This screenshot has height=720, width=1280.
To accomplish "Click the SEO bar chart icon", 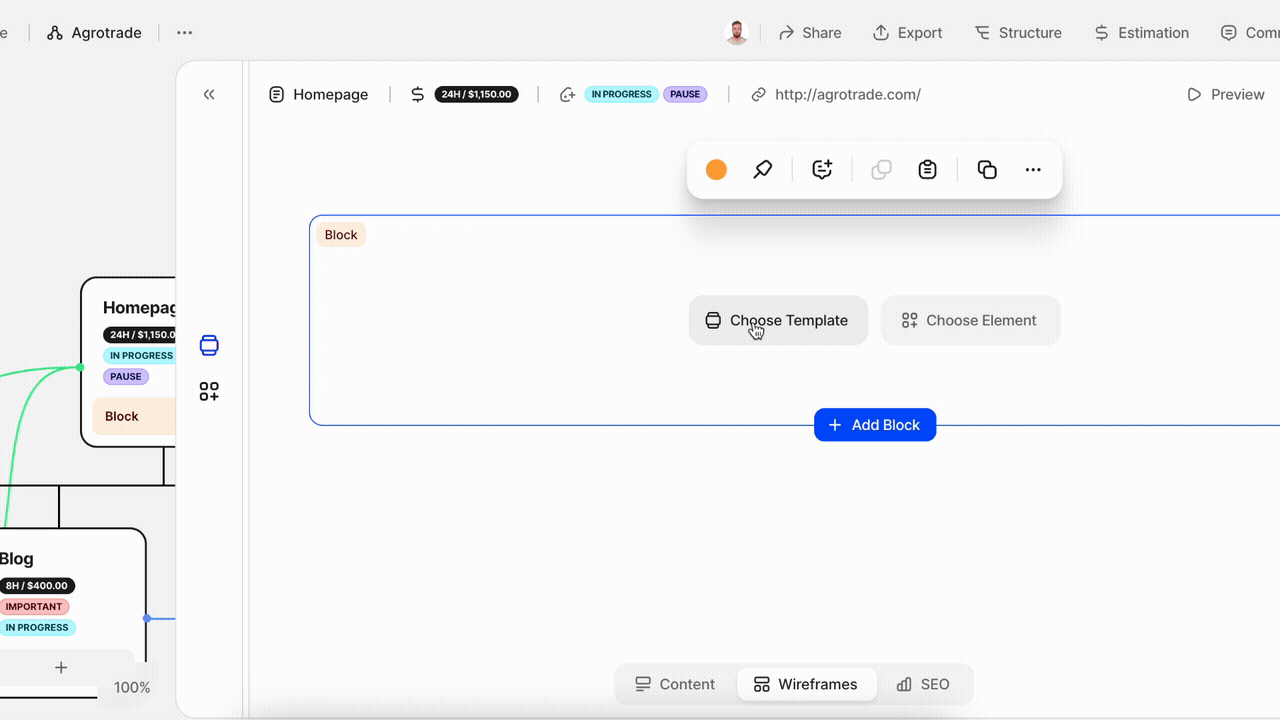I will click(x=904, y=684).
